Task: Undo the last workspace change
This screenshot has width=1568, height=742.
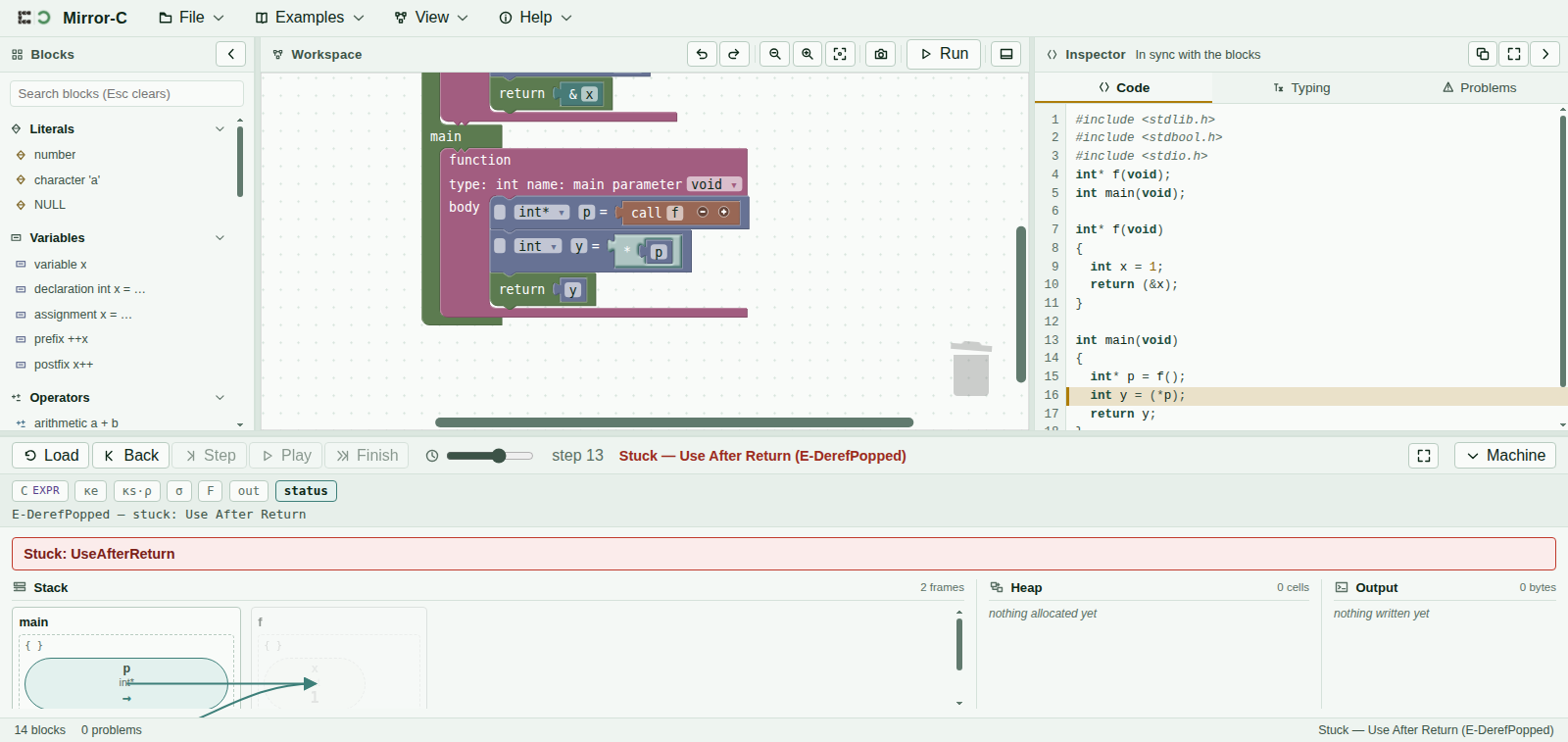Action: [702, 54]
